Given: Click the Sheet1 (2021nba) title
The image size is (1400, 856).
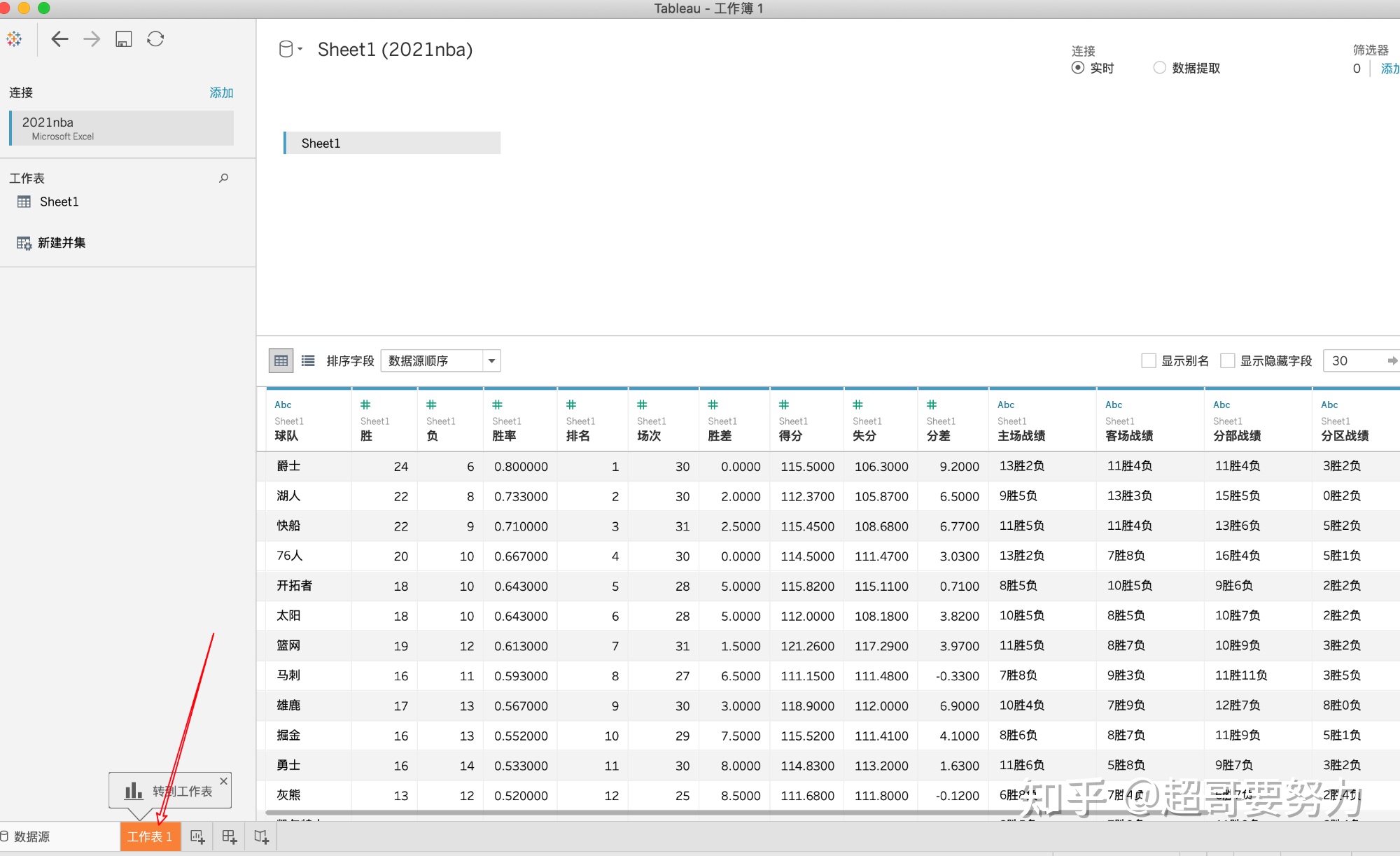Looking at the screenshot, I should 395,50.
